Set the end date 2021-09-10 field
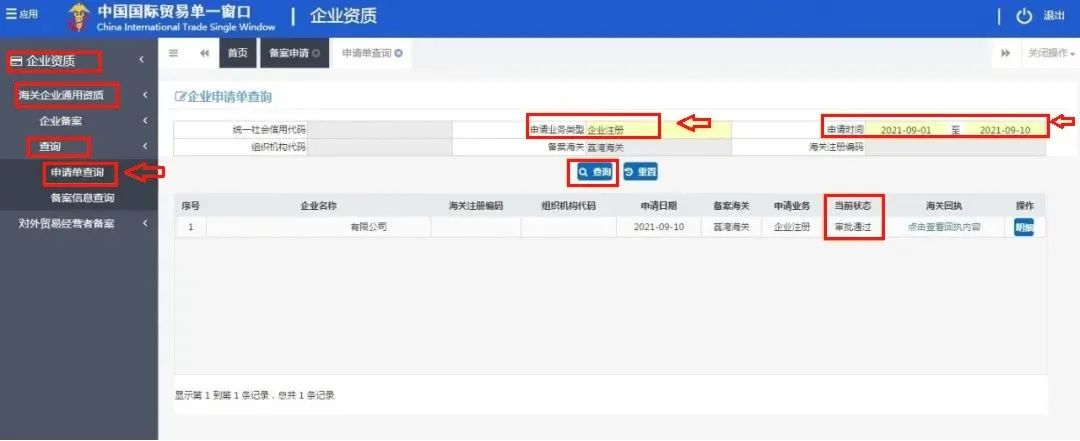Viewport: 1080px width, 441px height. (1004, 130)
